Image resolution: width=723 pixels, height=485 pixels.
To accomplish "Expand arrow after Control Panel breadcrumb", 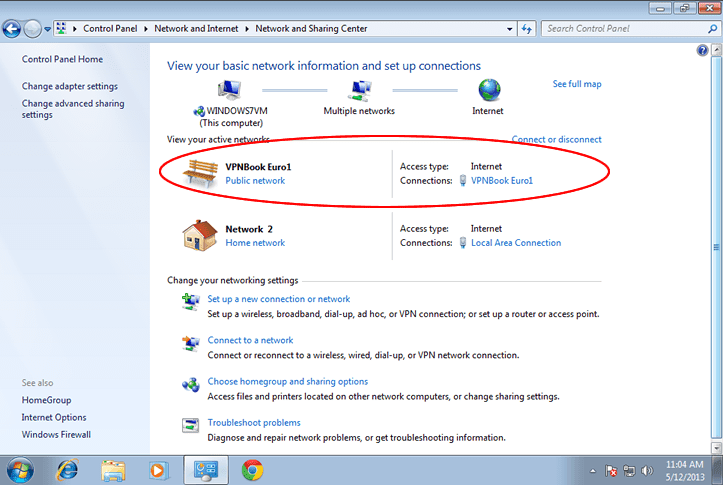I will 146,29.
